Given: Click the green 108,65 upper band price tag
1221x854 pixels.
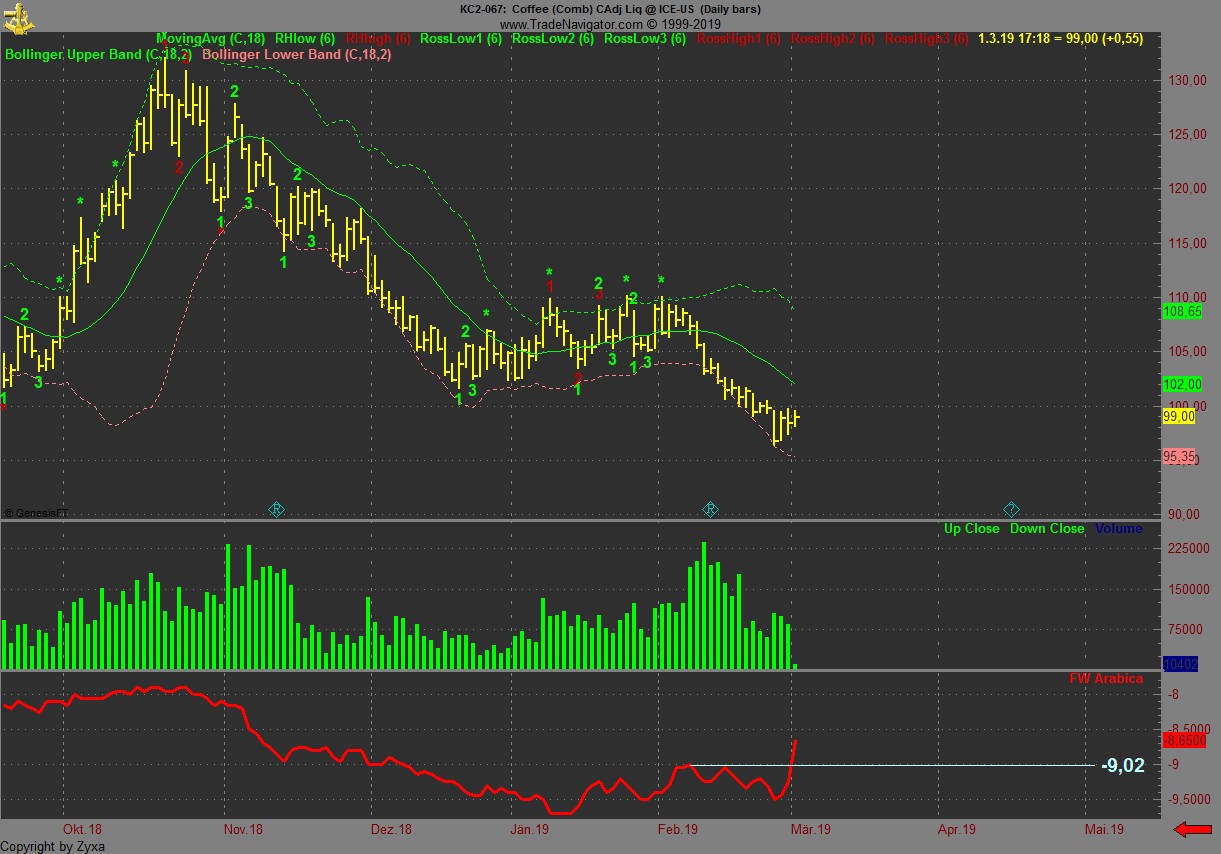Looking at the screenshot, I should tap(1182, 312).
